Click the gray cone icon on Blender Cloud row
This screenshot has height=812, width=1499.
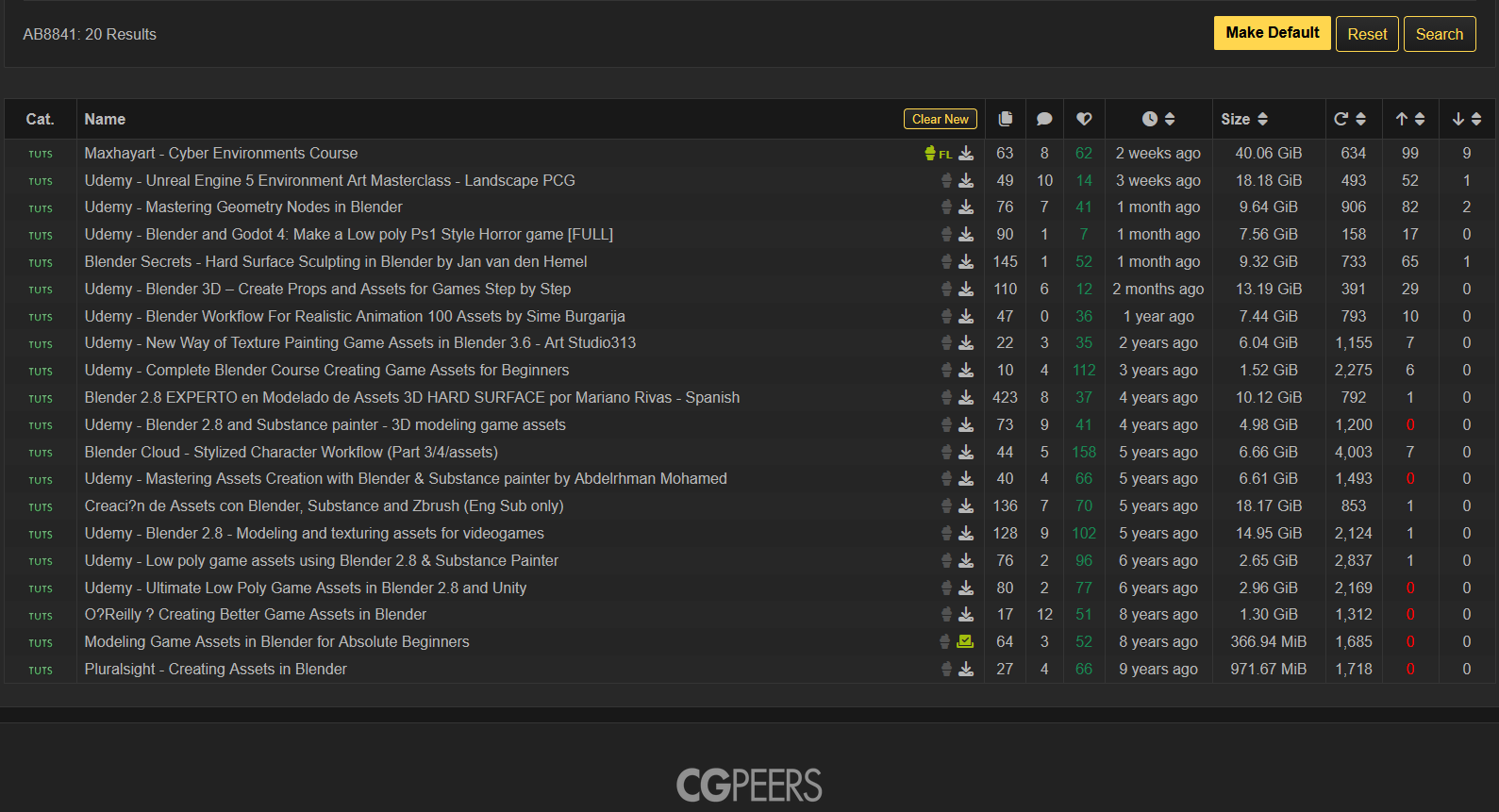pos(946,452)
